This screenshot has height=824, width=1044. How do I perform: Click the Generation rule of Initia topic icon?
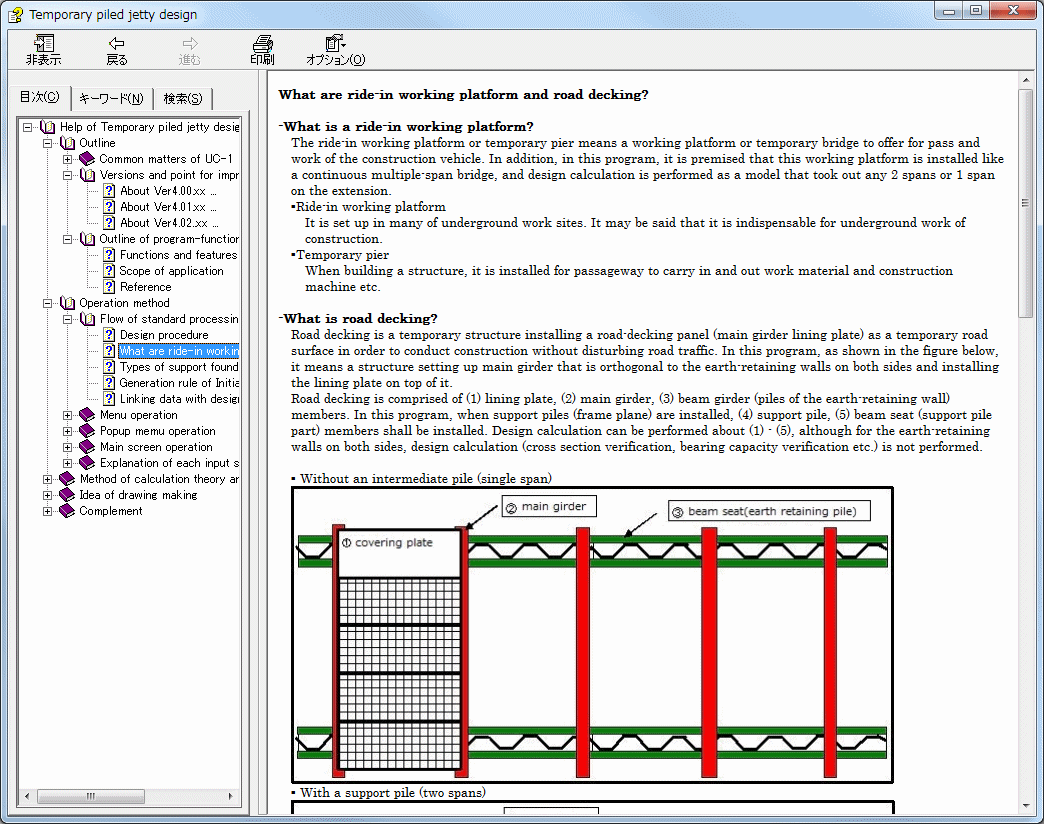(x=109, y=383)
